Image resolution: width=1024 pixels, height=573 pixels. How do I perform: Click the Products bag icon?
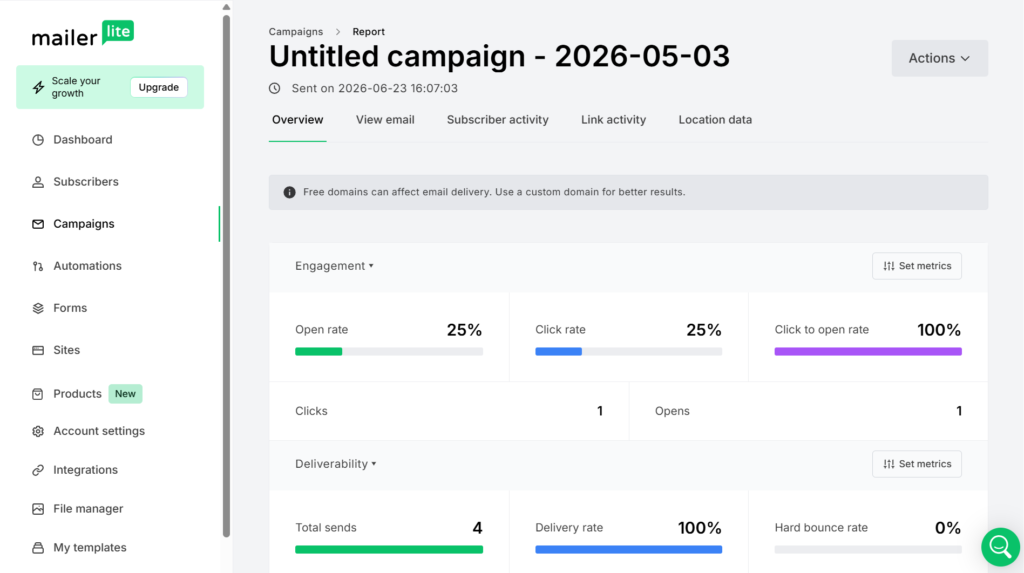pyautogui.click(x=38, y=394)
